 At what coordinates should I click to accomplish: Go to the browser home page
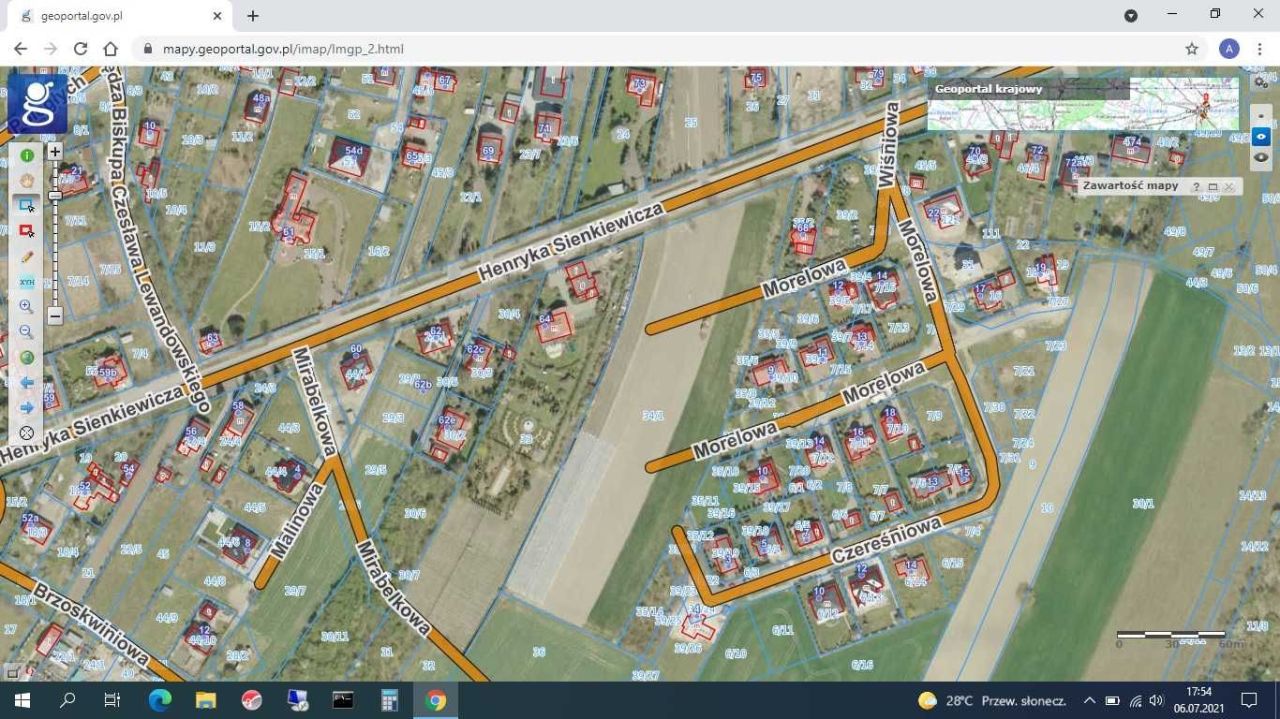tap(111, 48)
